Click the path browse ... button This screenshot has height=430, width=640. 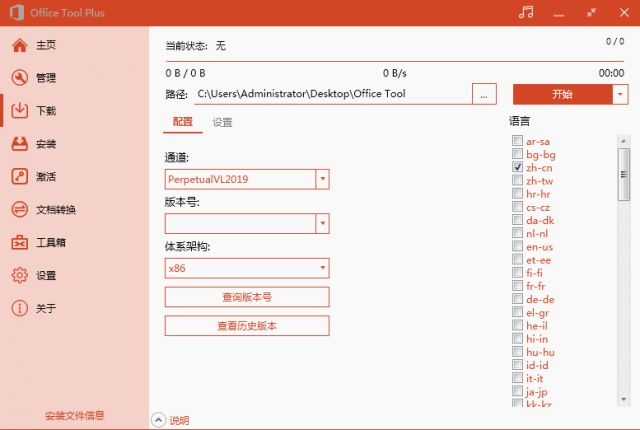click(484, 94)
